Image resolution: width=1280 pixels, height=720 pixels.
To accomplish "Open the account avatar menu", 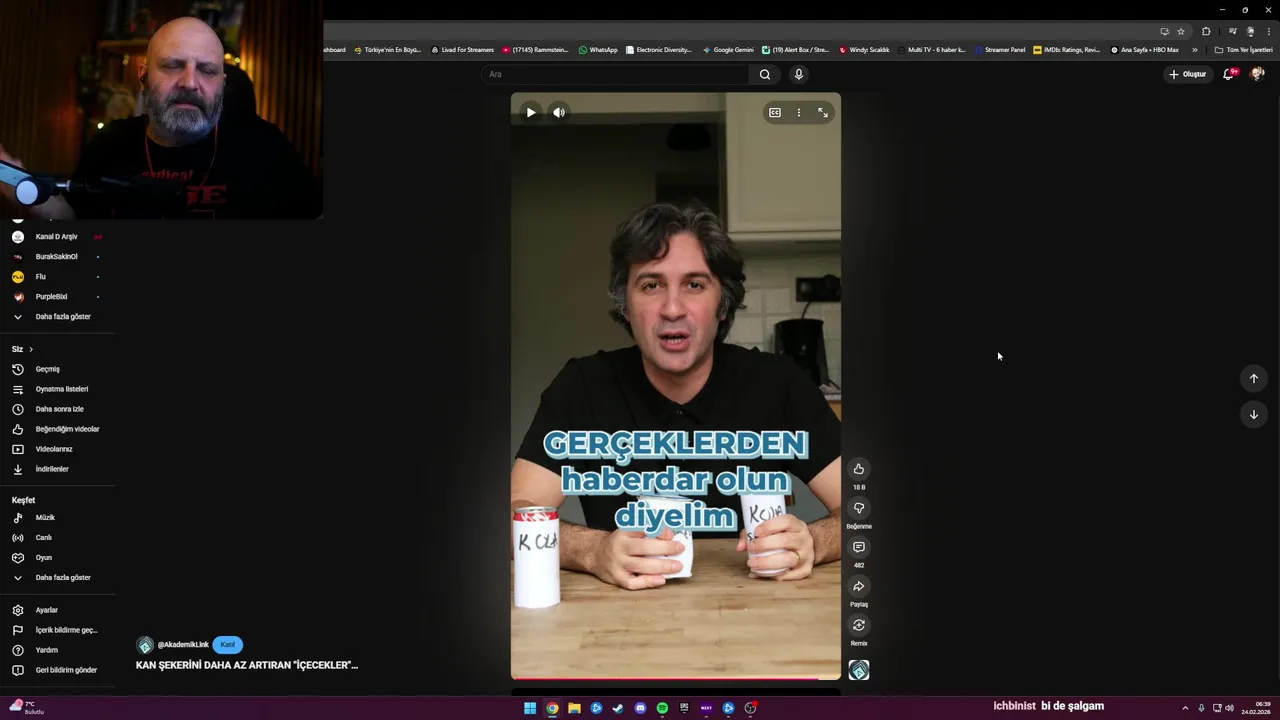I will 1258,74.
